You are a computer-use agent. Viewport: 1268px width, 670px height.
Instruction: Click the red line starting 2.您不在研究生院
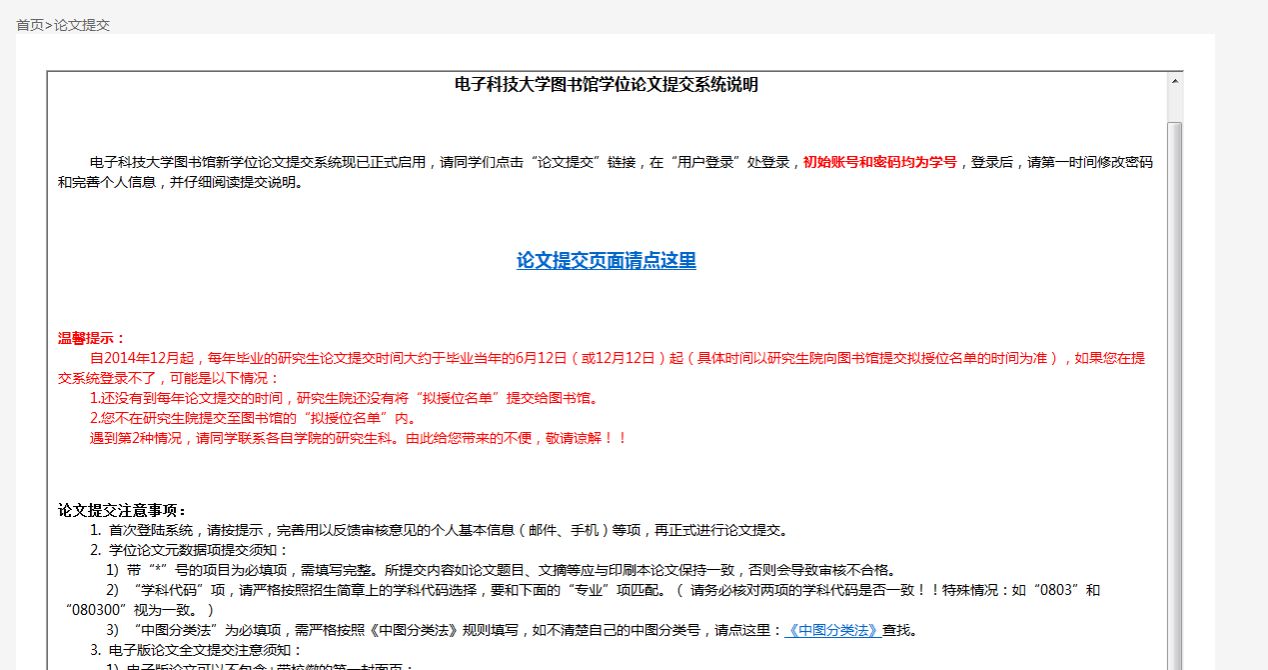point(253,418)
